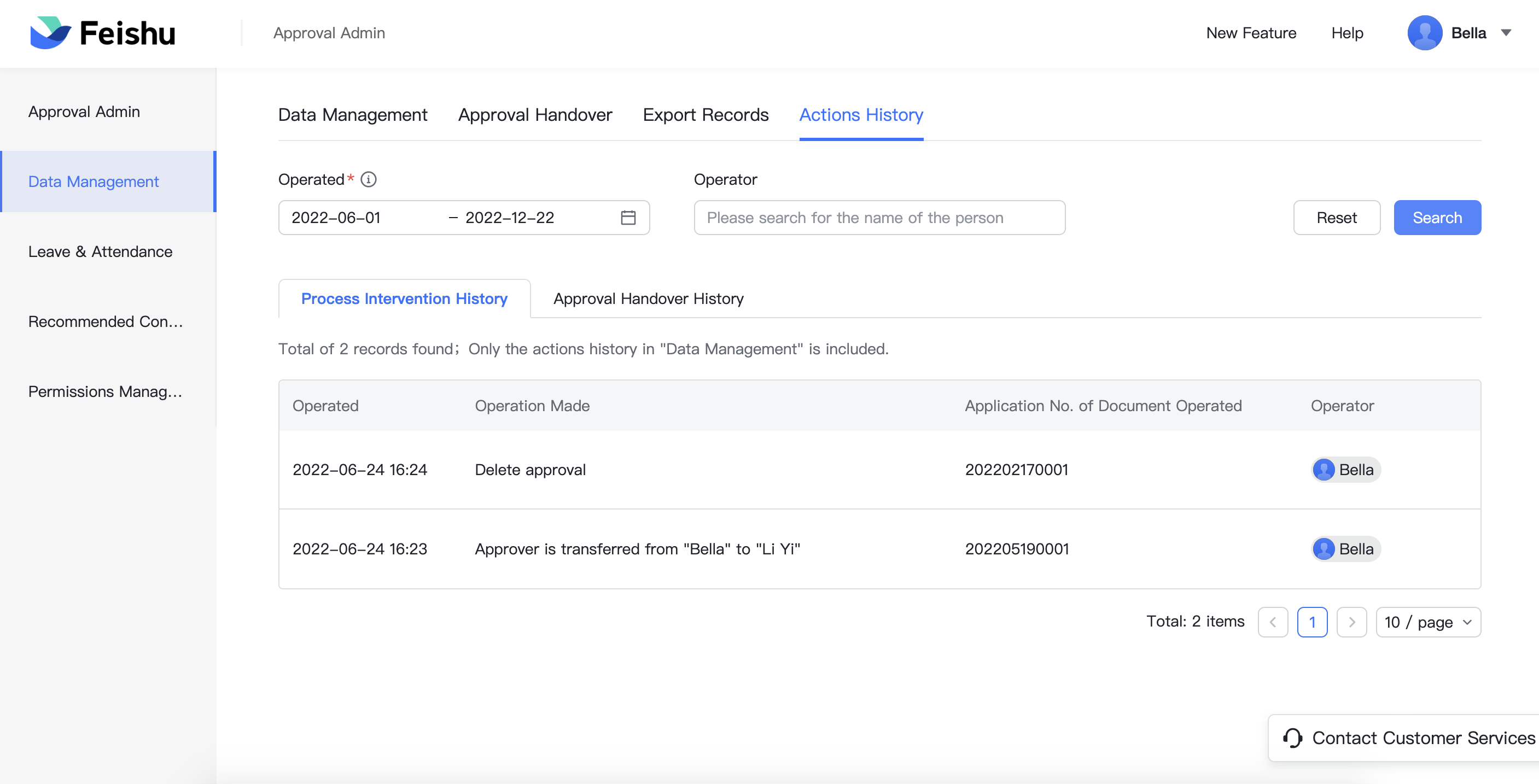Click Bella's avatar on the Delete approval row
Screen dimensions: 1539x784
pos(1325,470)
